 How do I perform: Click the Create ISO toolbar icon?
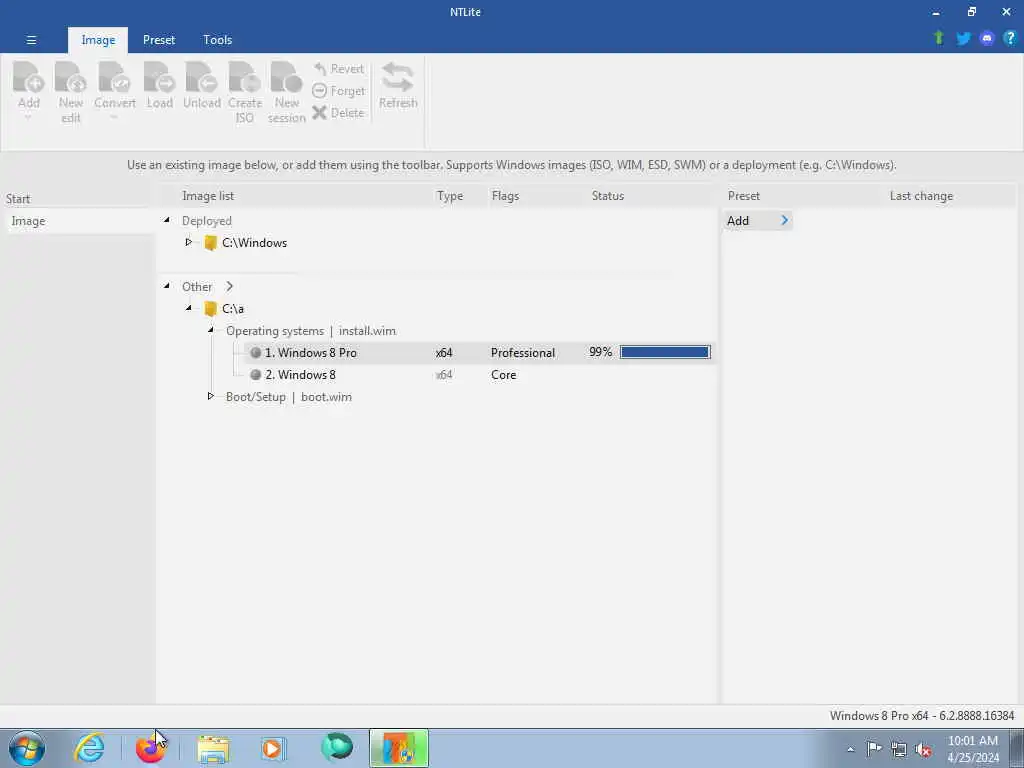244,78
